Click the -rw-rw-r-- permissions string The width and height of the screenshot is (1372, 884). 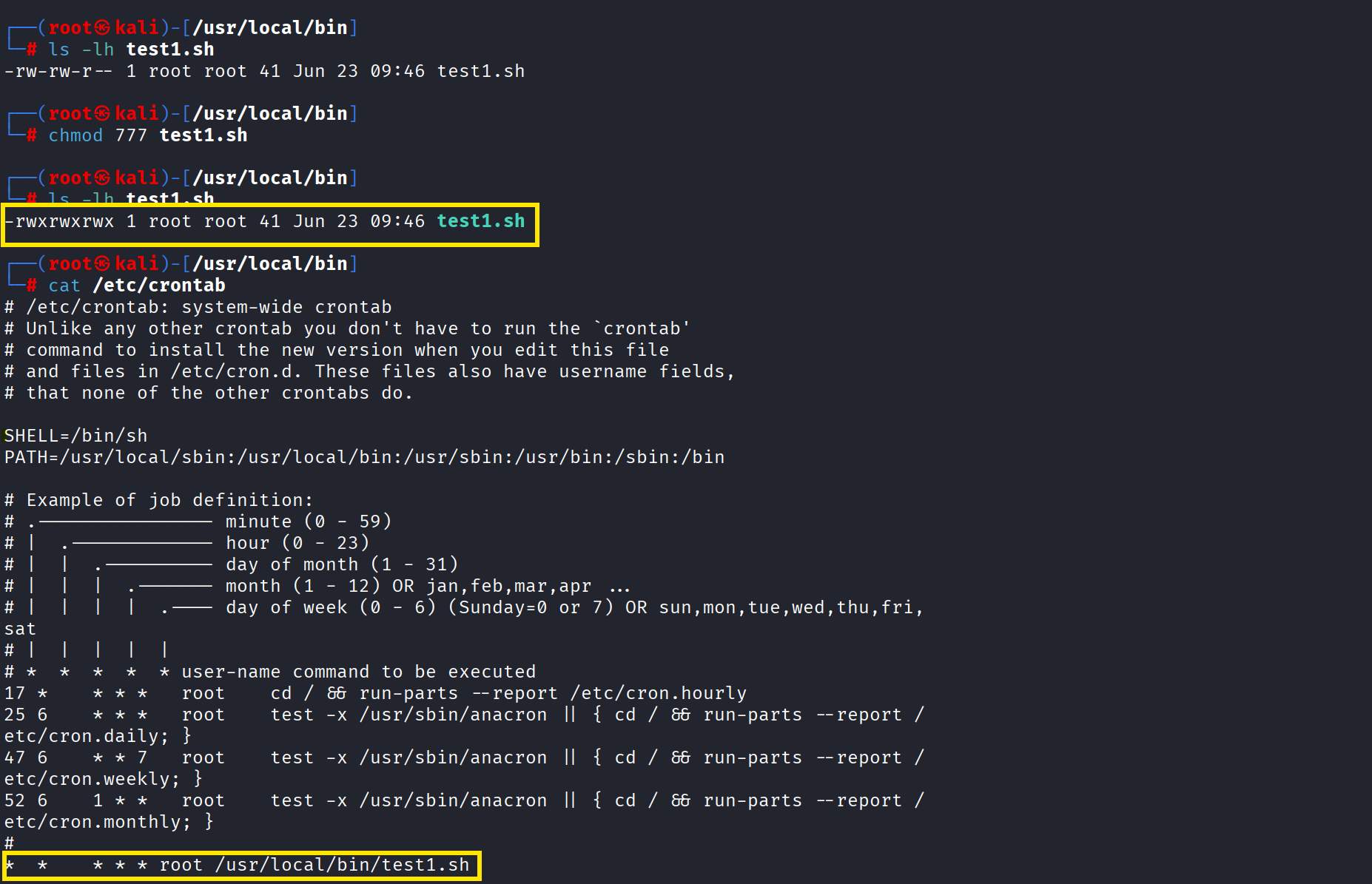[59, 71]
